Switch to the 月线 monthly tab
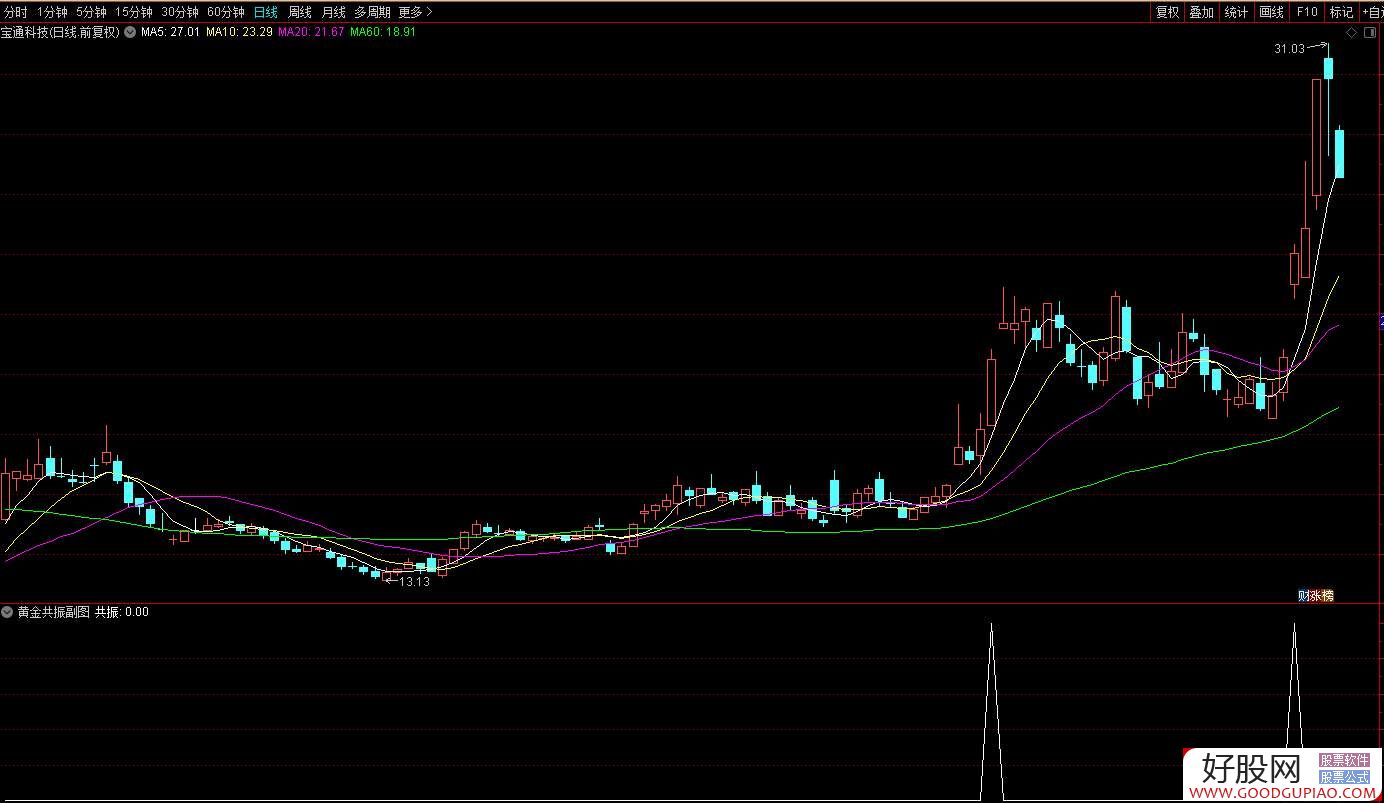The image size is (1384, 803). (333, 12)
